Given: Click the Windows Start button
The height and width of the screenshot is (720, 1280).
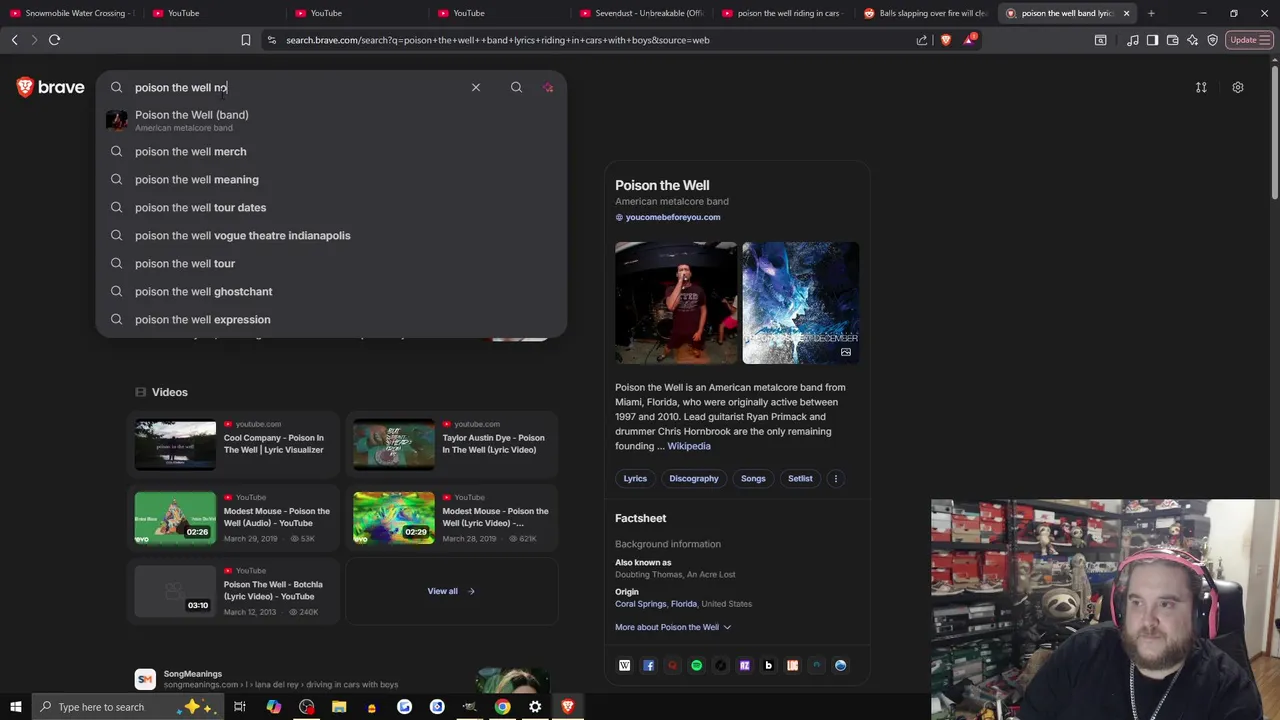Looking at the screenshot, I should point(15,707).
